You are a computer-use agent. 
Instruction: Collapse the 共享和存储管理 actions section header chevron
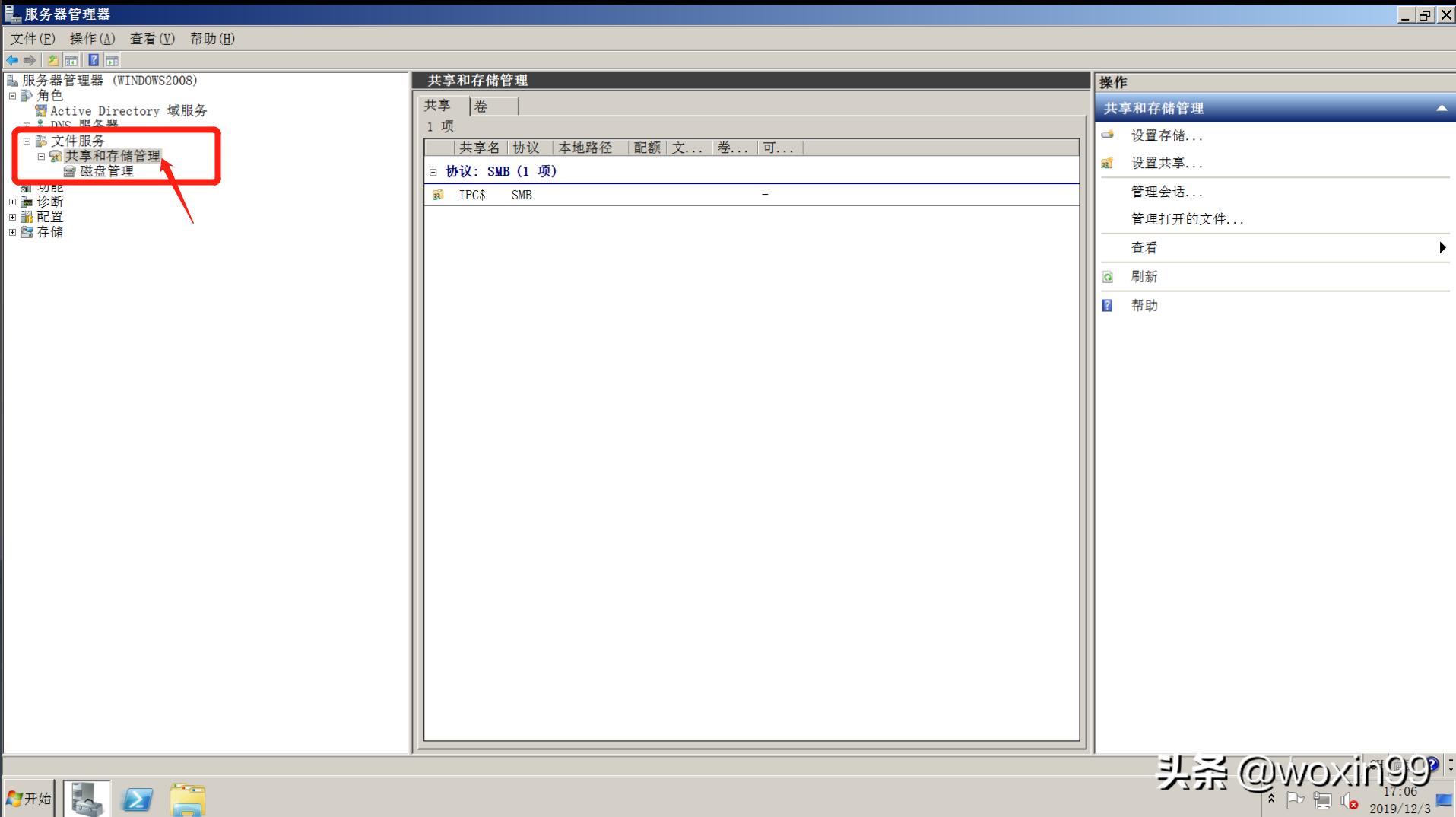pos(1442,108)
